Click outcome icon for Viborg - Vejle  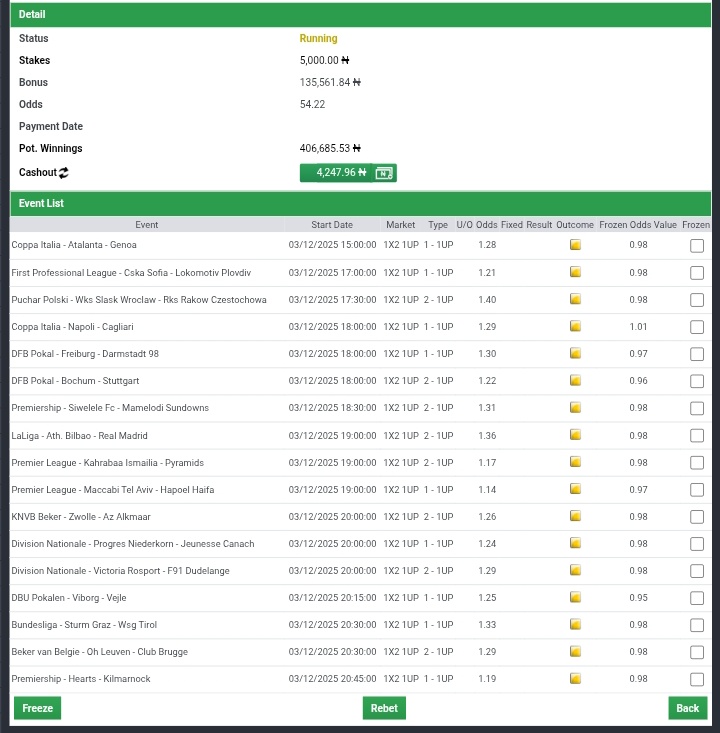(576, 597)
